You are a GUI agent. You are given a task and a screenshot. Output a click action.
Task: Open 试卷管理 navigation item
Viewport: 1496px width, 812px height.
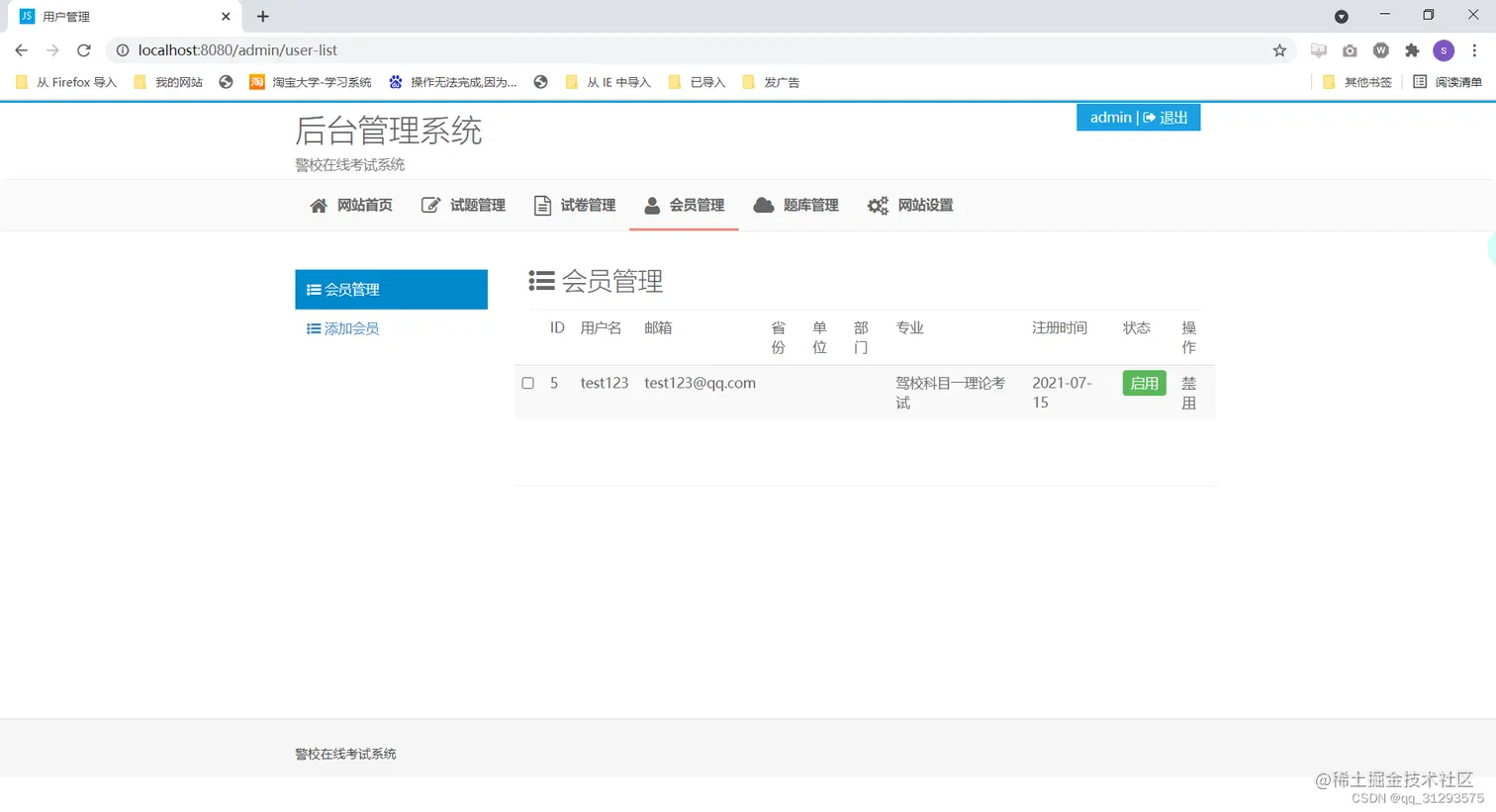tap(575, 206)
